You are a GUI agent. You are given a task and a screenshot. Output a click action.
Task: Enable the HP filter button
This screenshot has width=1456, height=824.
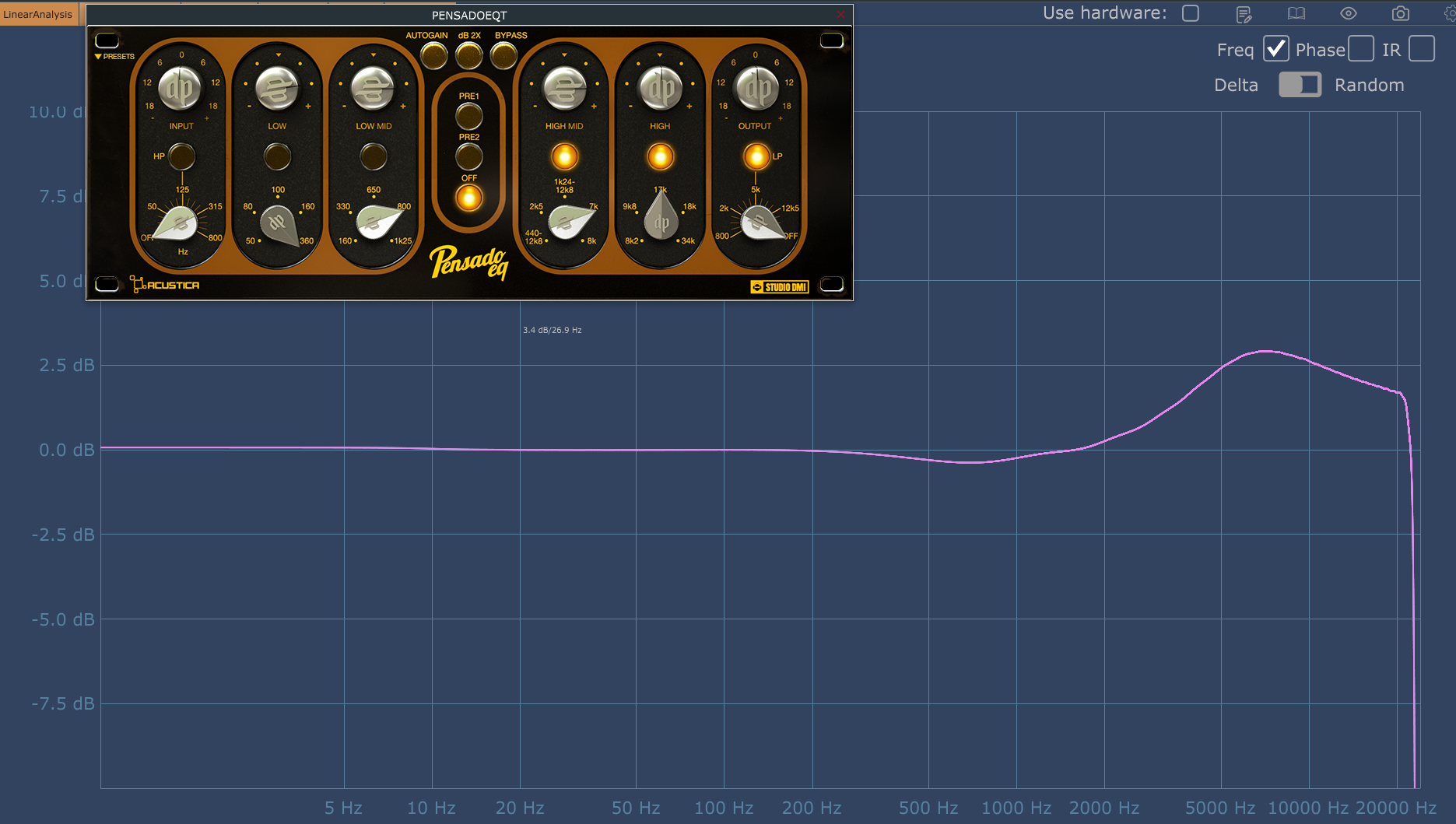point(181,156)
